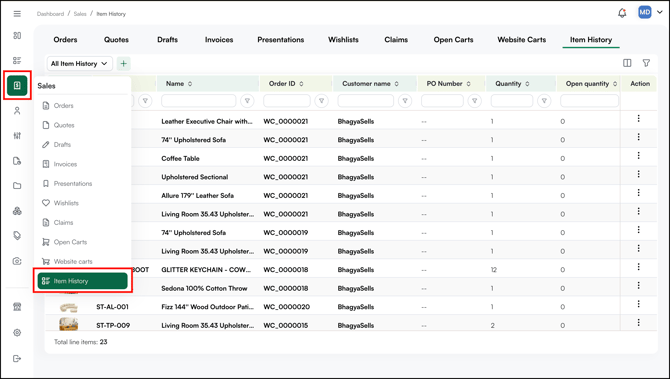Click the Customer name filter input field
Screen dimensions: 670x379
point(365,101)
